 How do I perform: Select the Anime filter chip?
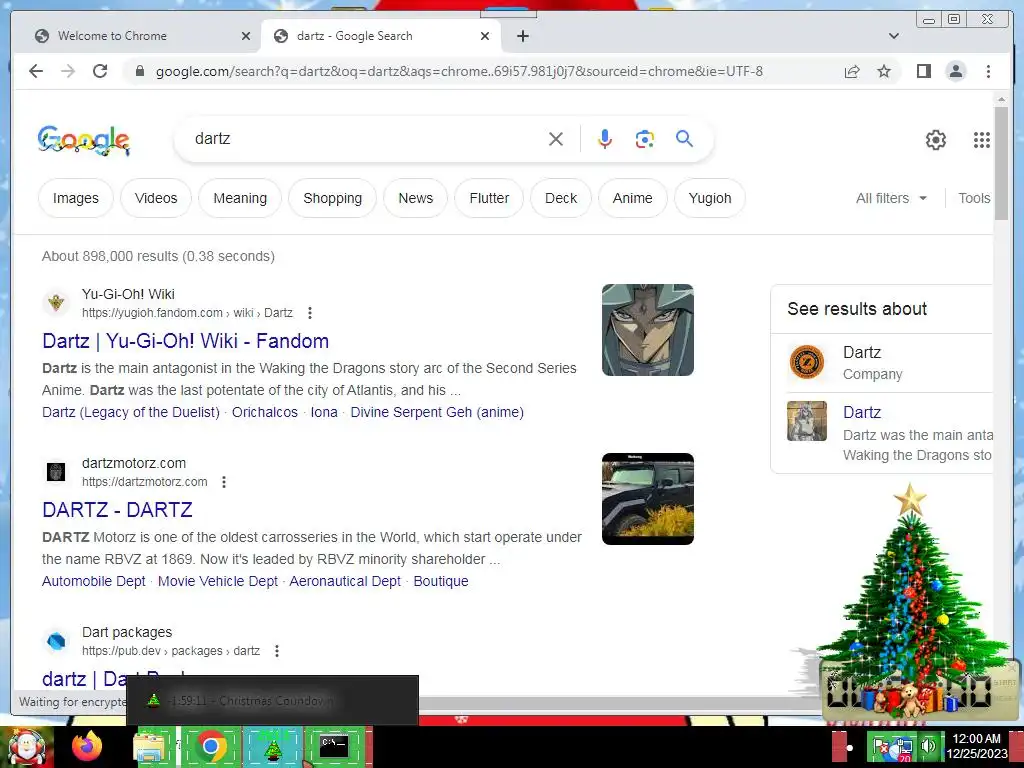point(632,198)
